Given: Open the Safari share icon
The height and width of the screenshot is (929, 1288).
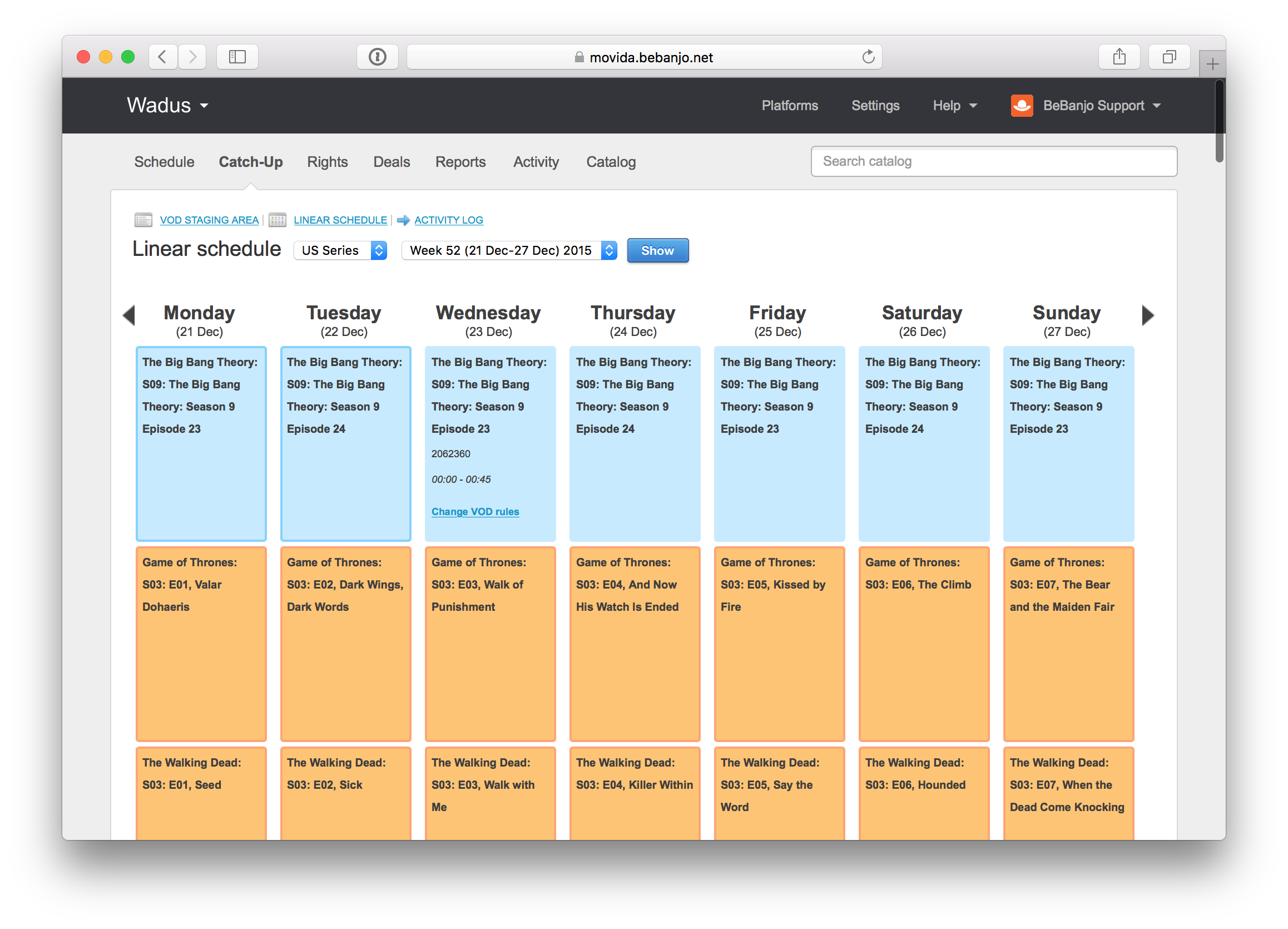Looking at the screenshot, I should click(1119, 57).
